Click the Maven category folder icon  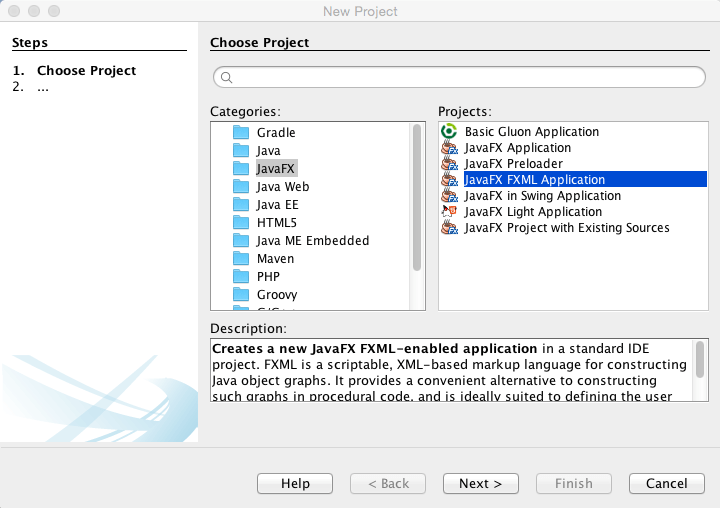(240, 259)
